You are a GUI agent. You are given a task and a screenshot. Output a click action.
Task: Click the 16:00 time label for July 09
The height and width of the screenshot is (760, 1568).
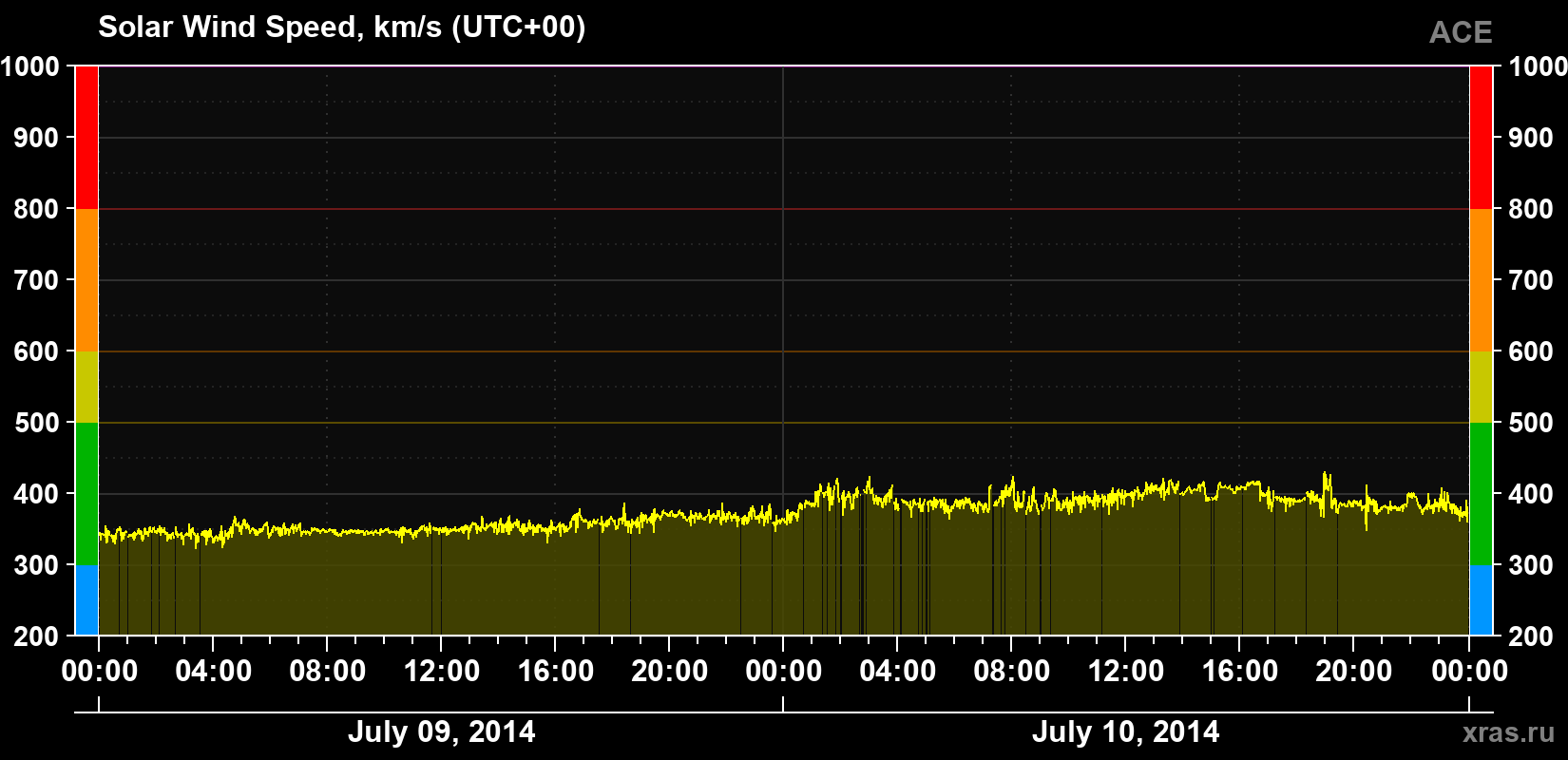coord(555,672)
